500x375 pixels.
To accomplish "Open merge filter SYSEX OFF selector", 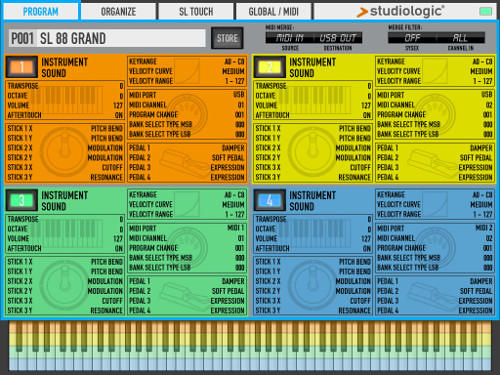I will [412, 38].
